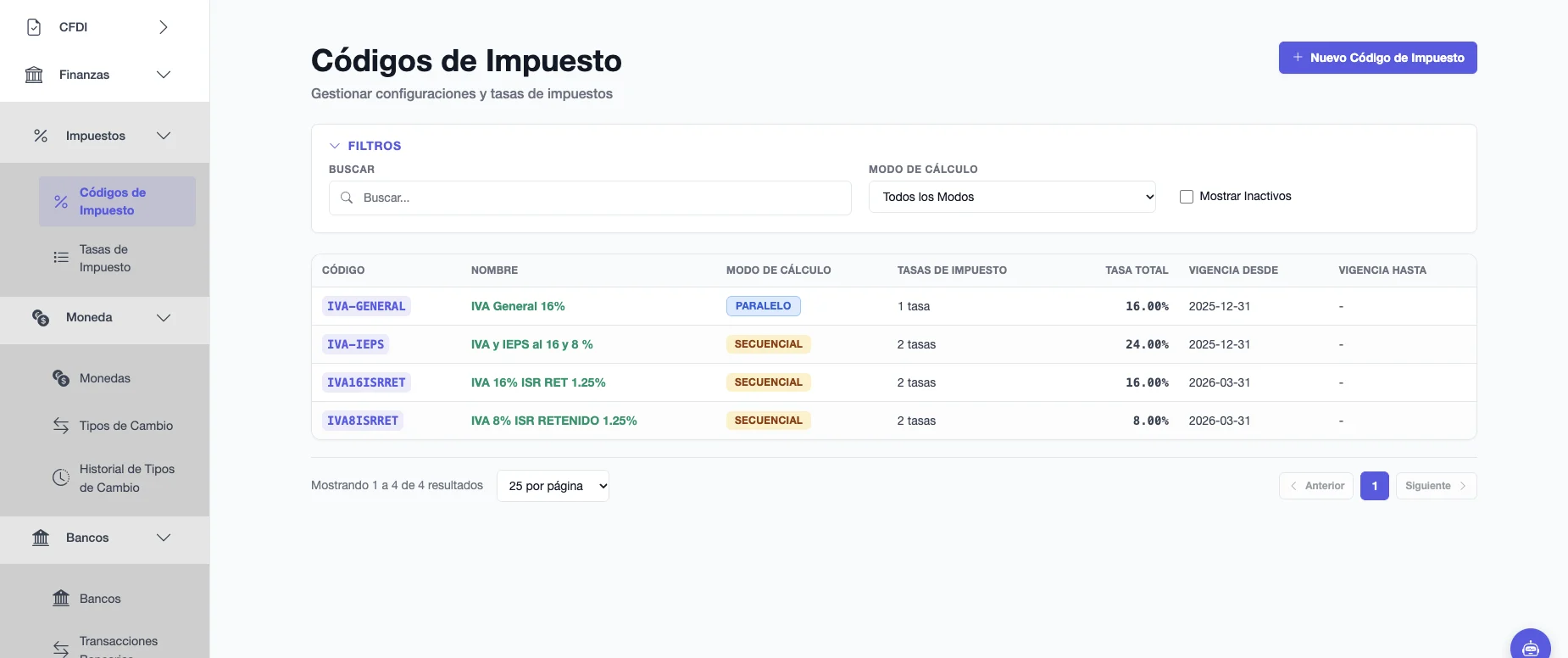Screen dimensions: 1568x658
Task: Collapse the Moneda section chevron
Action: click(164, 317)
